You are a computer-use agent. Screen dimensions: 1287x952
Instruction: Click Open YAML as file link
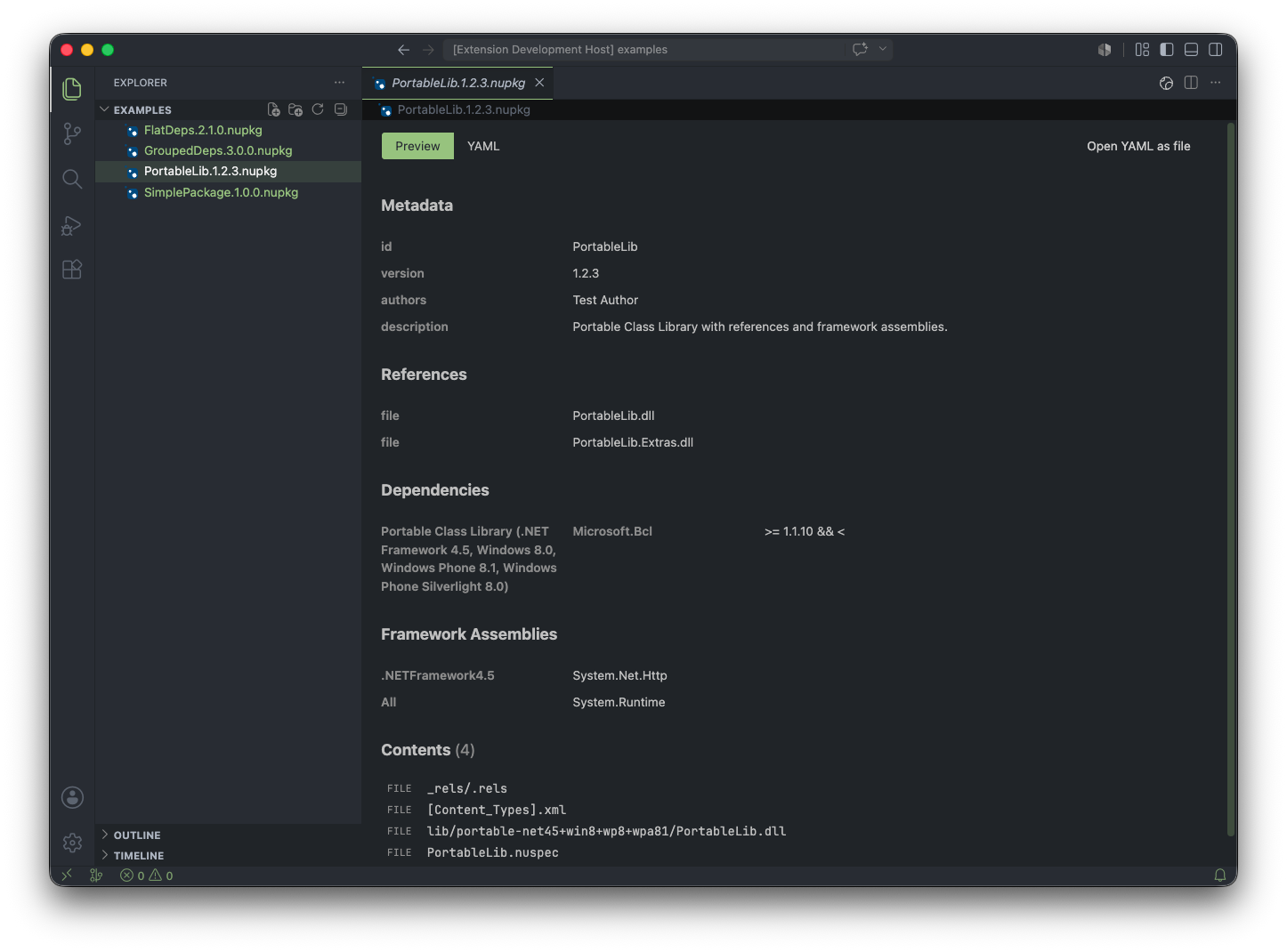coord(1138,146)
